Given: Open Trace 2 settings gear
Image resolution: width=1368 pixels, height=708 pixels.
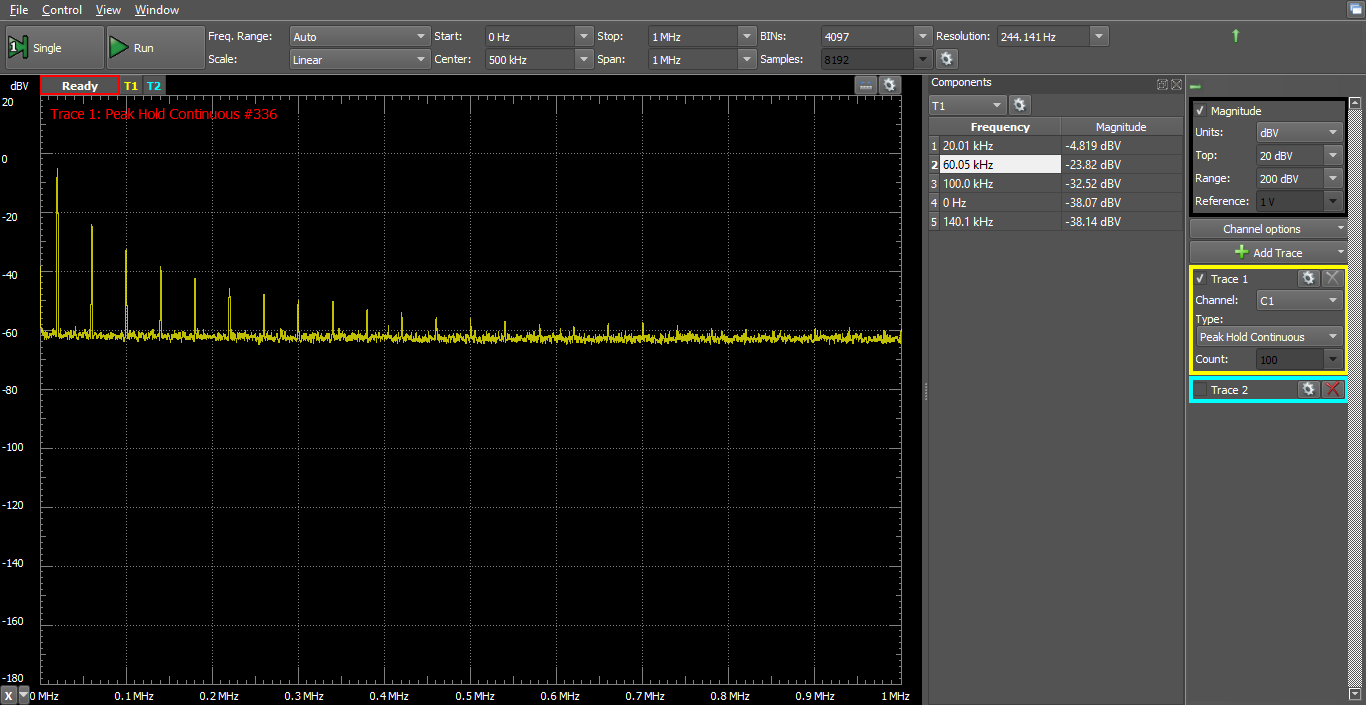Looking at the screenshot, I should pyautogui.click(x=1309, y=389).
